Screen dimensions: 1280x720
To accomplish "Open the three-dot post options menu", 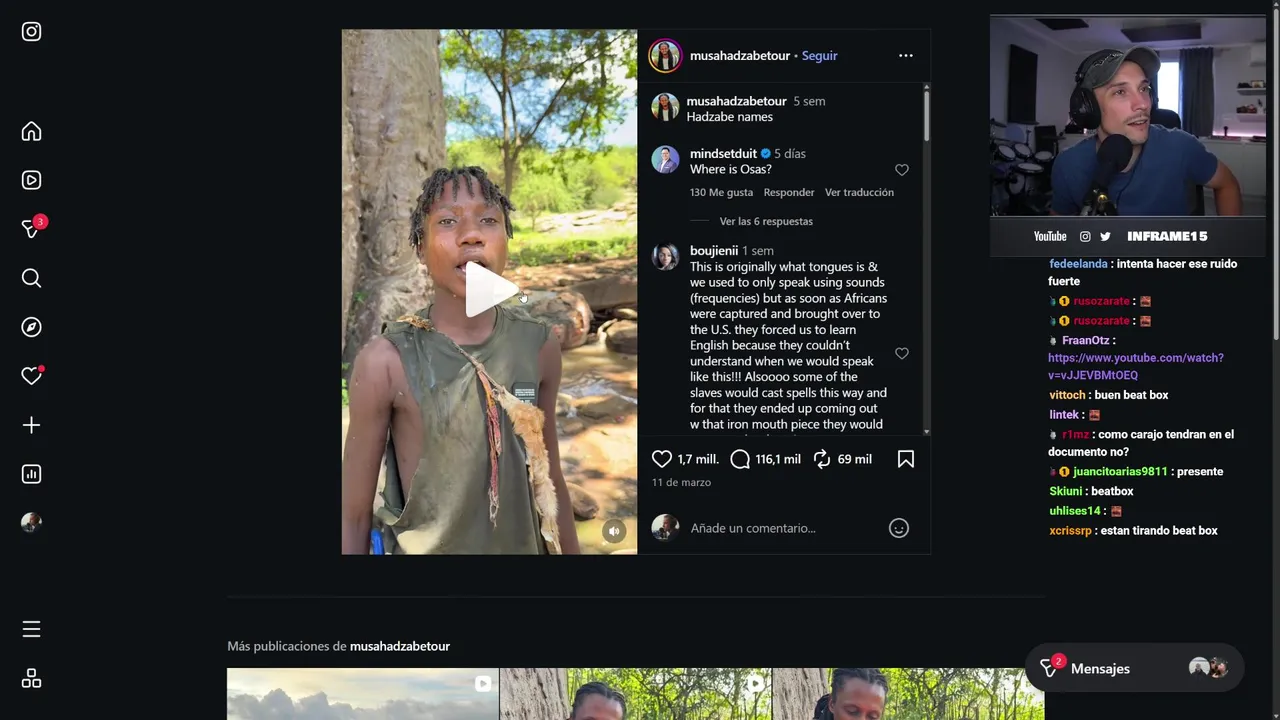I will 905,56.
